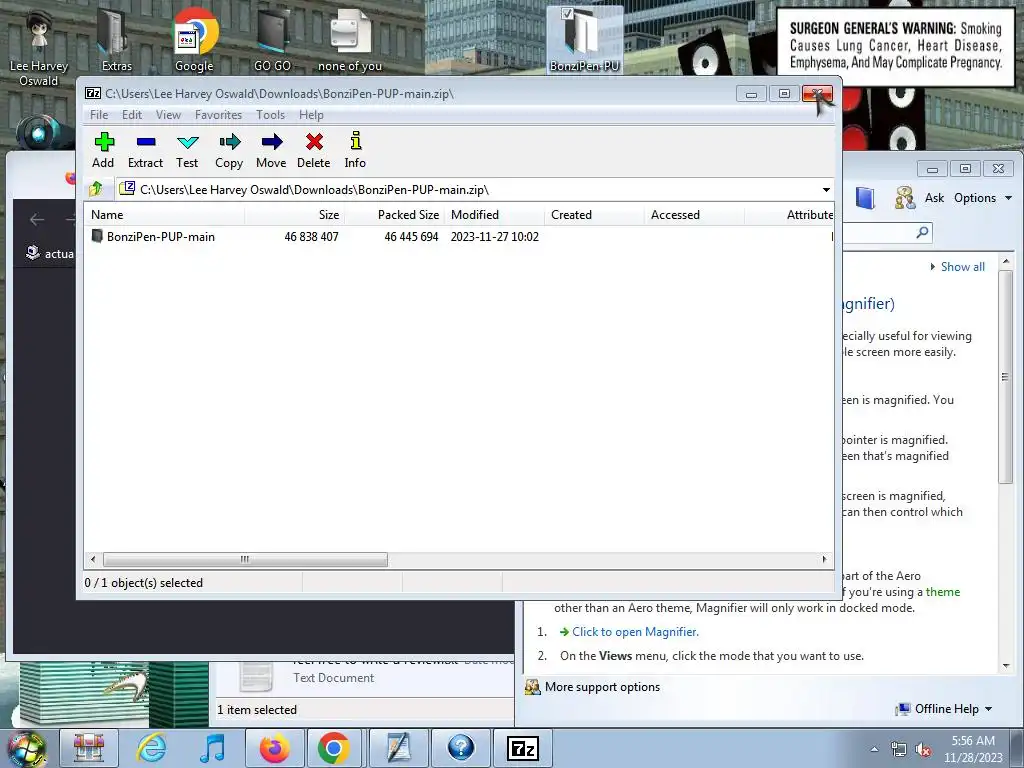Sort by the Size column header
The height and width of the screenshot is (768, 1024).
(295, 215)
